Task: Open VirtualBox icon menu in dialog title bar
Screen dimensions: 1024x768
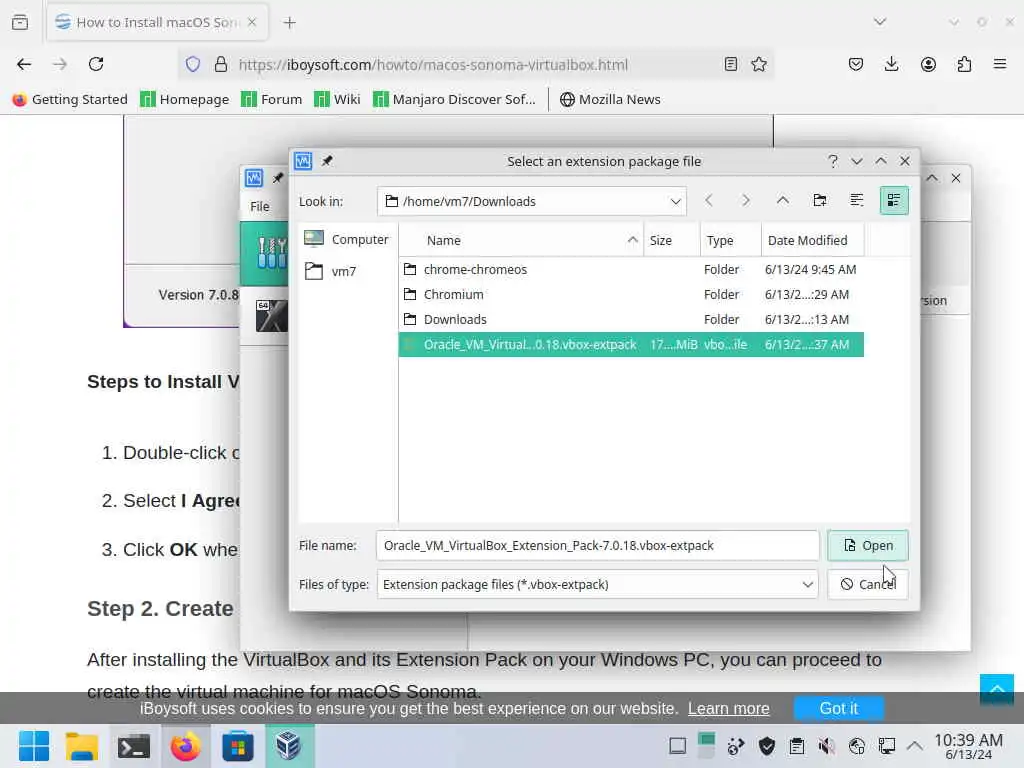Action: [303, 161]
